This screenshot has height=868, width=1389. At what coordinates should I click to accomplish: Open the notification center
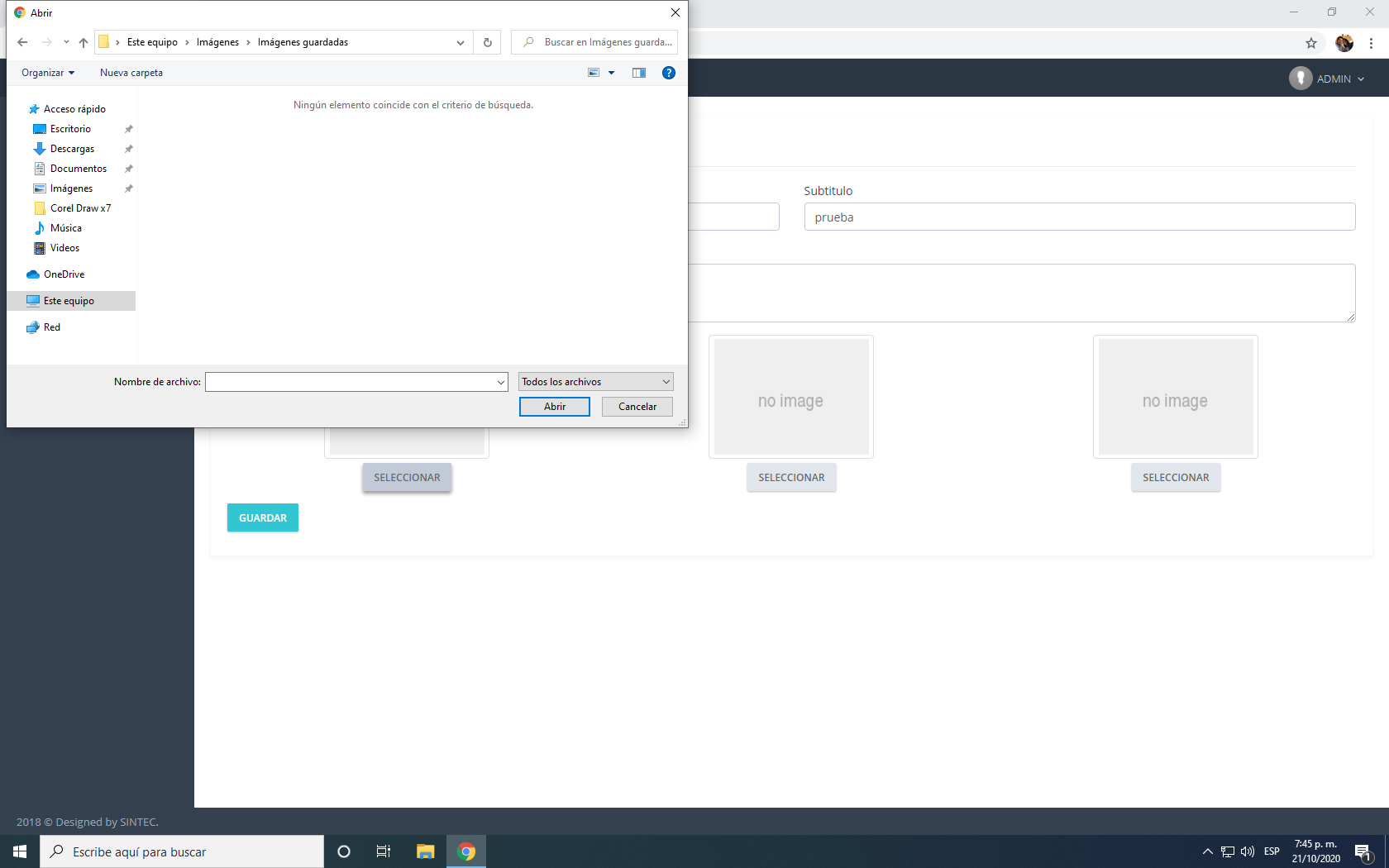pos(1364,851)
